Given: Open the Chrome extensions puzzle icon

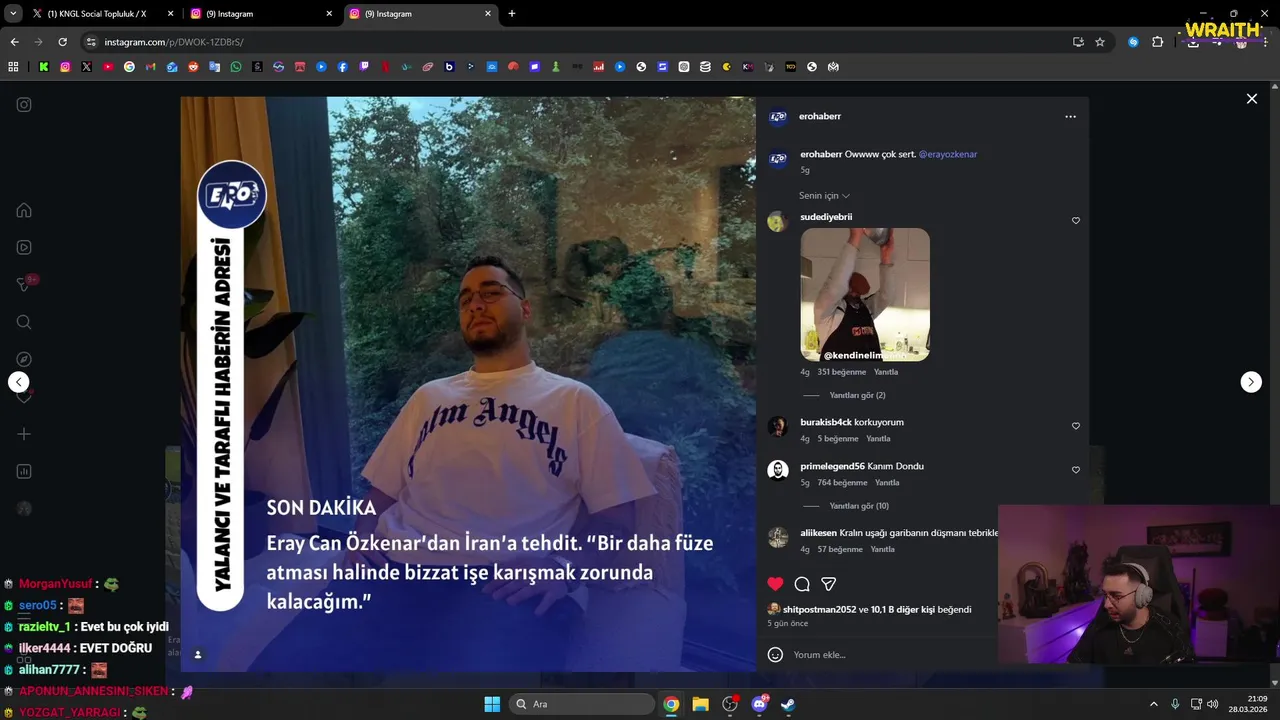Looking at the screenshot, I should pos(1158,42).
